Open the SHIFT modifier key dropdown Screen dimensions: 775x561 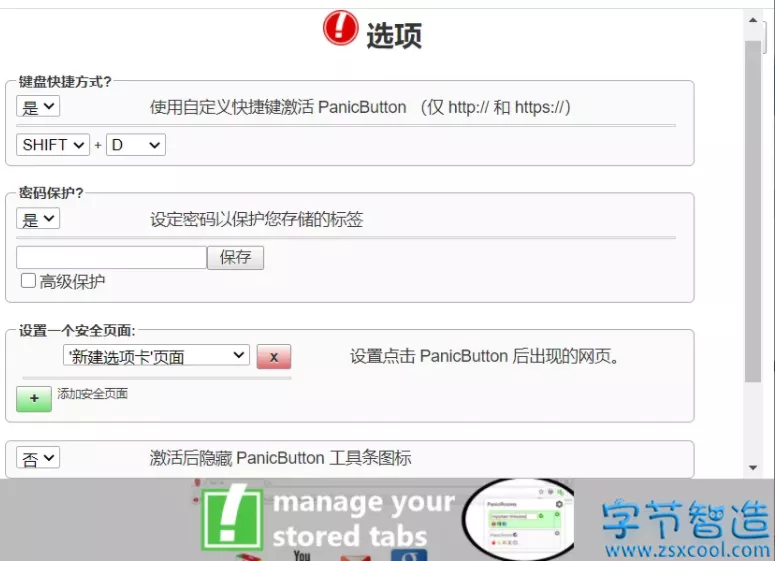click(x=53, y=145)
